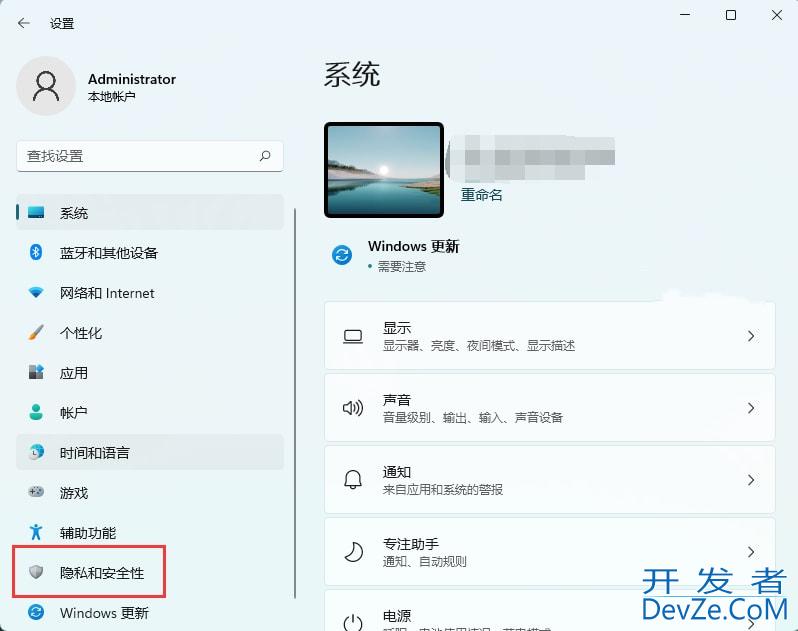
Task: Open the 声音 settings card
Action: (550, 408)
